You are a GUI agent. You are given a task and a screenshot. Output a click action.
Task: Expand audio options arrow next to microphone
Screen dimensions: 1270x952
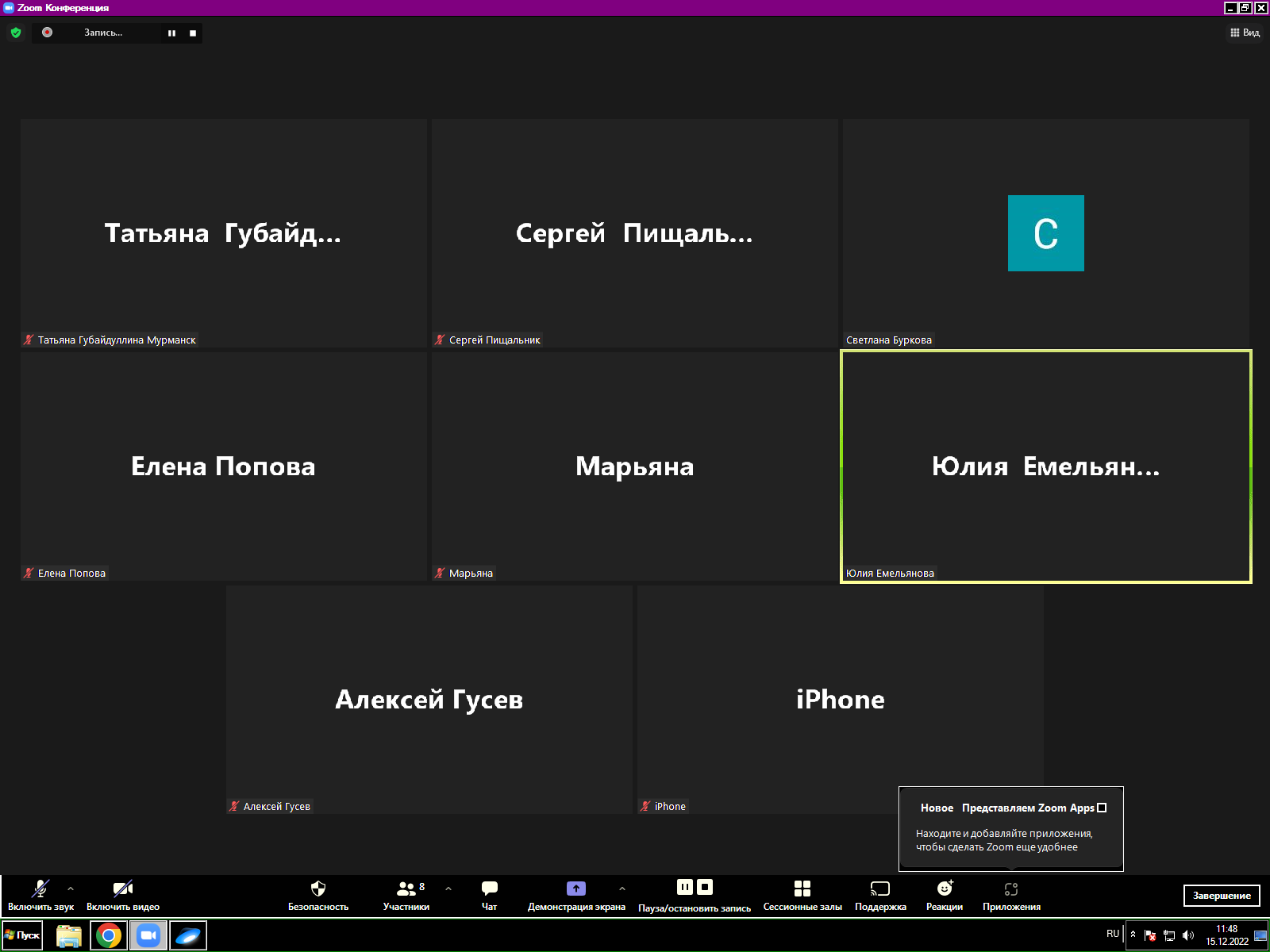click(71, 889)
